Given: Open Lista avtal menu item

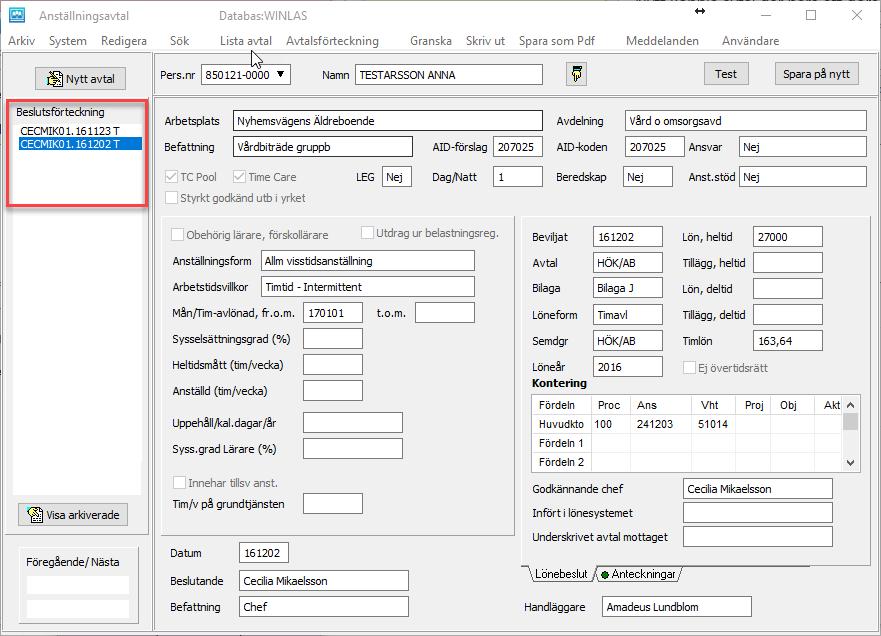Looking at the screenshot, I should (246, 41).
